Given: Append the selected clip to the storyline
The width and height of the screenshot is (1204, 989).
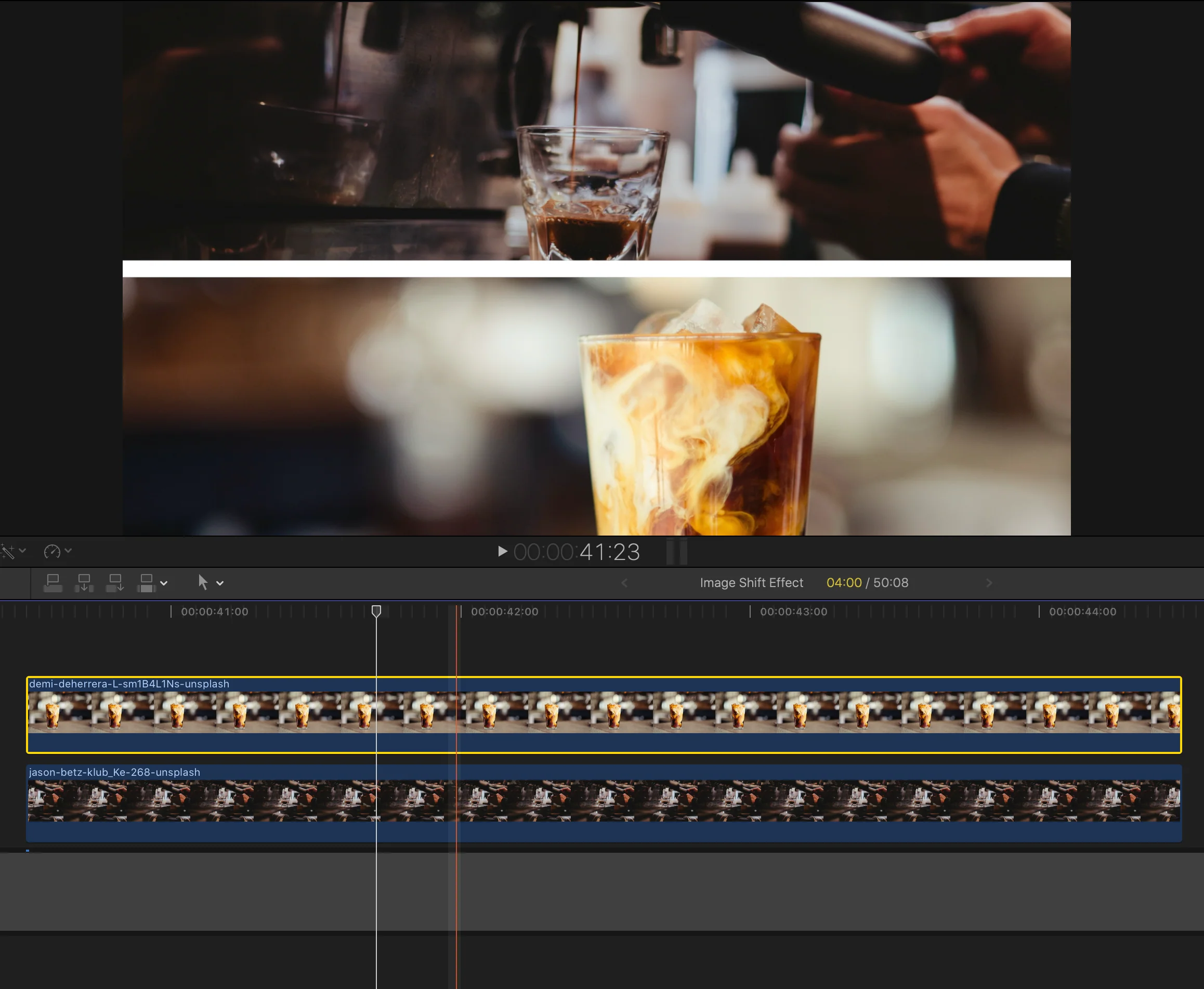Looking at the screenshot, I should point(115,583).
